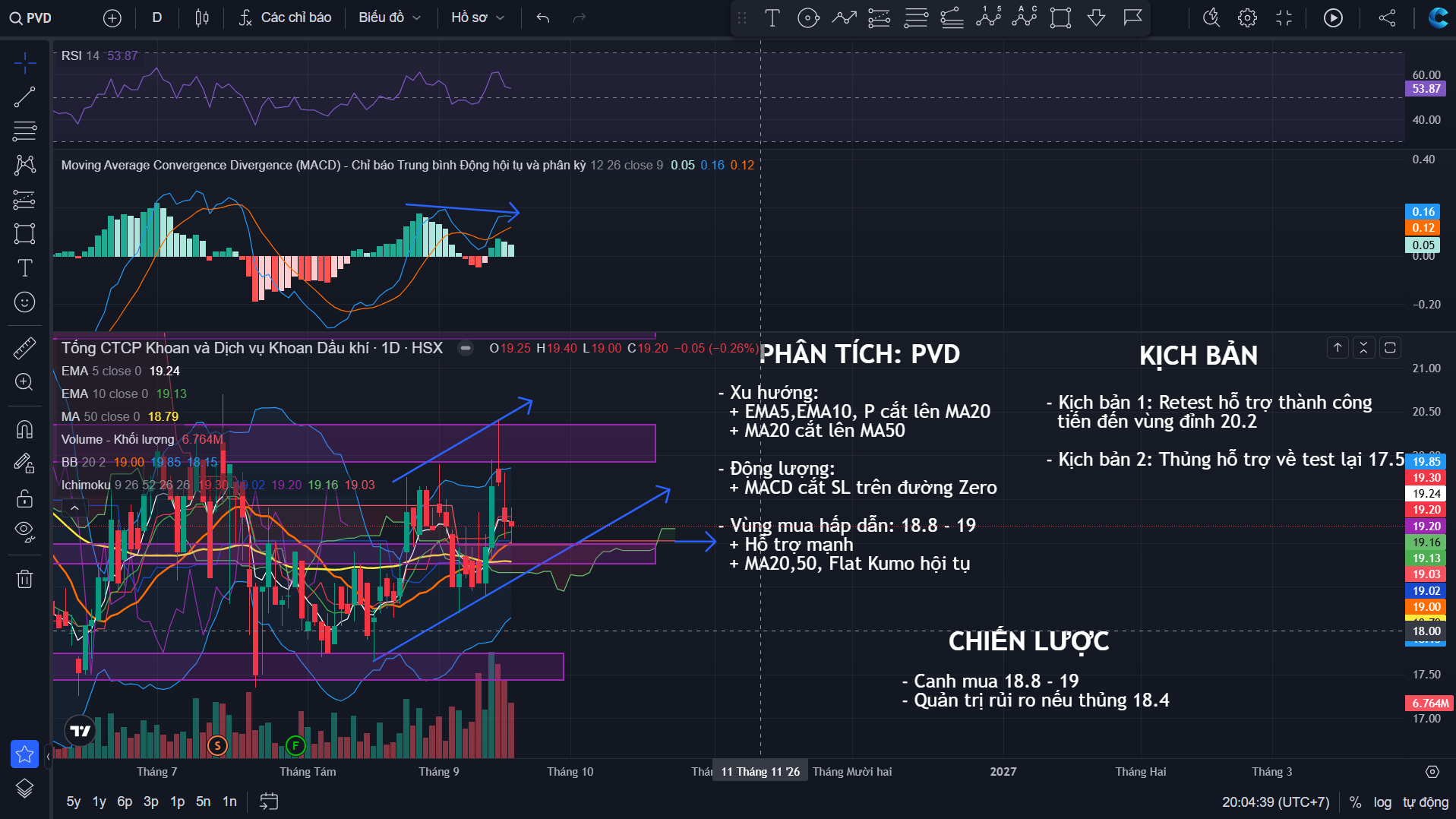Activate the magnet snap mode

tap(24, 429)
